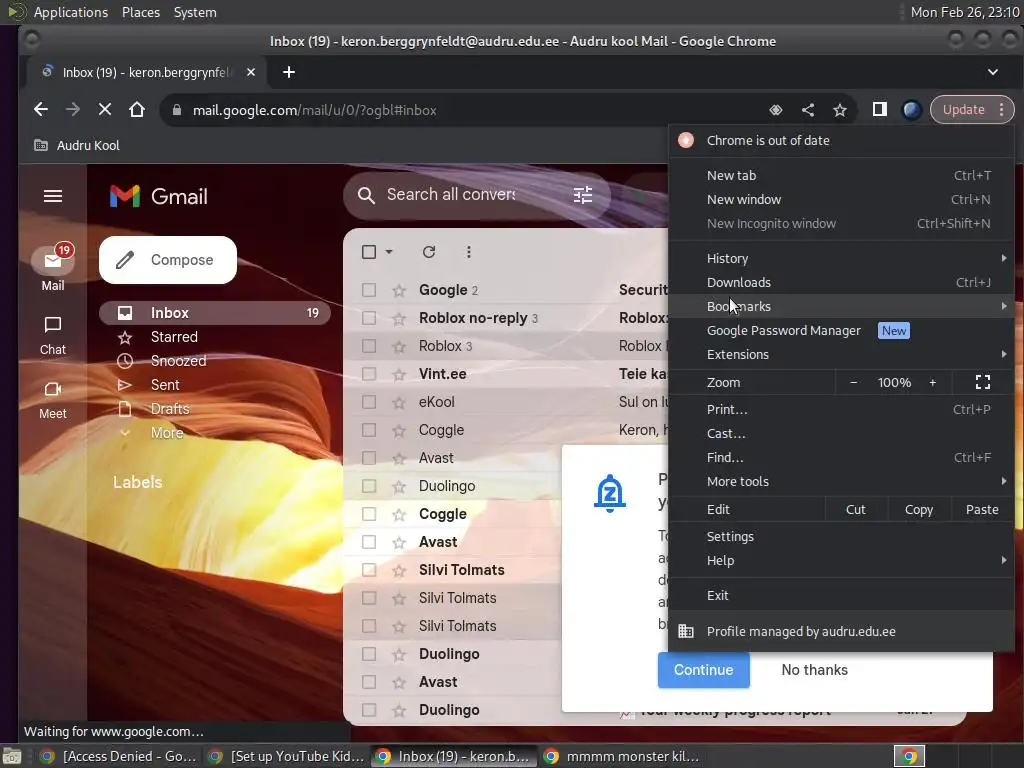Viewport: 1024px width, 768px height.
Task: Click the browser forward arrow
Action: (72, 110)
